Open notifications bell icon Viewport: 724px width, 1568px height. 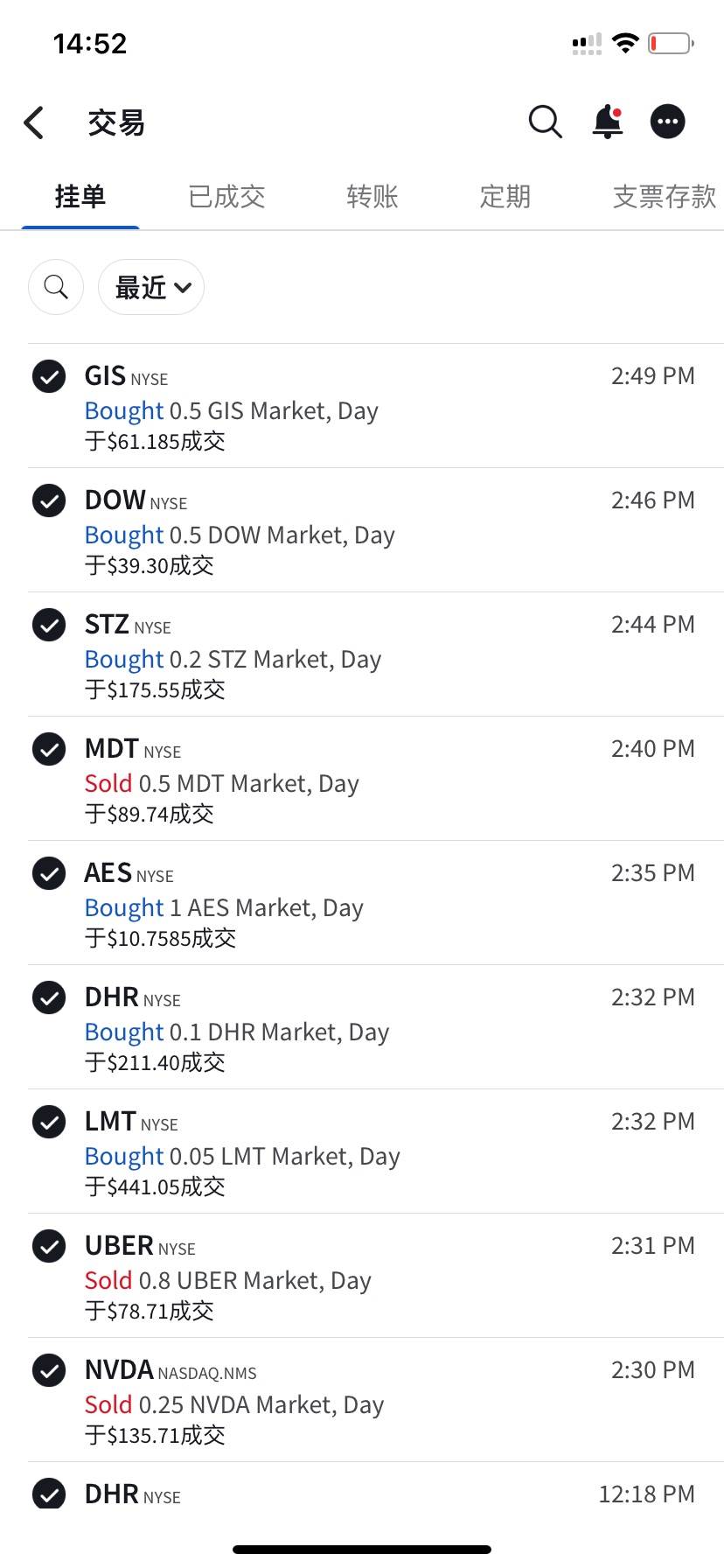pos(608,122)
